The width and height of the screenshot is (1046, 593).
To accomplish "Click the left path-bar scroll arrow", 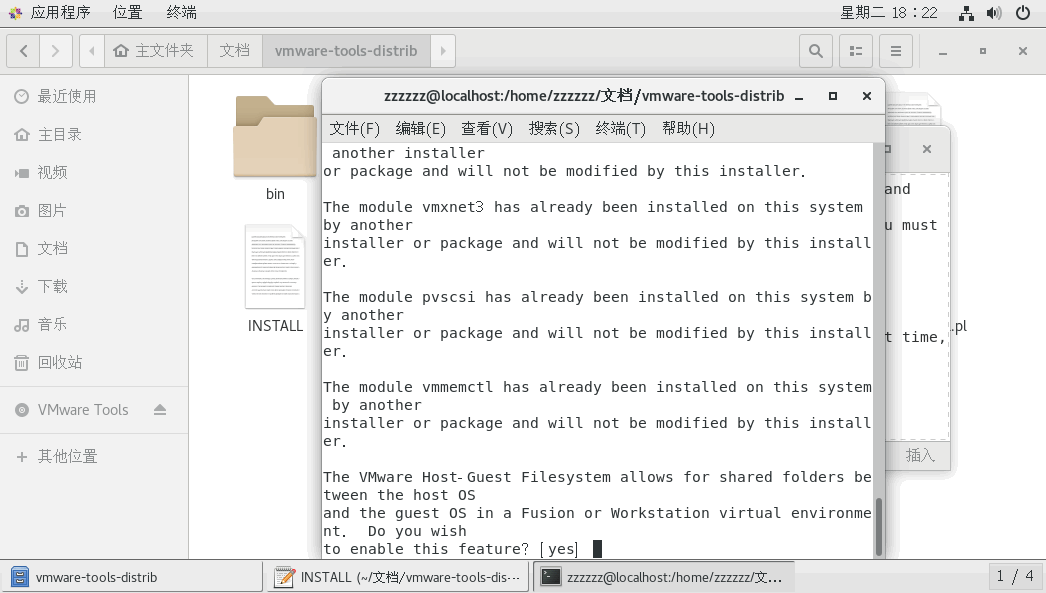I will pyautogui.click(x=92, y=51).
